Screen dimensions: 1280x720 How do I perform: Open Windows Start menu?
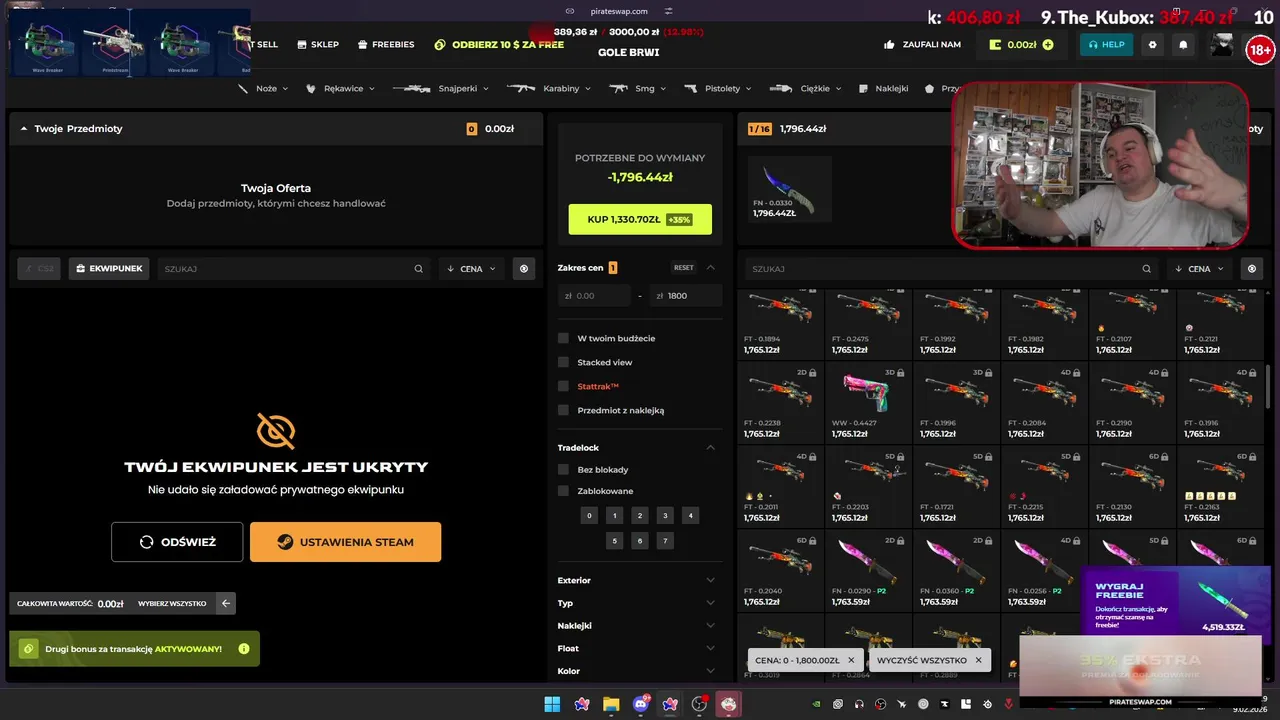click(x=552, y=704)
